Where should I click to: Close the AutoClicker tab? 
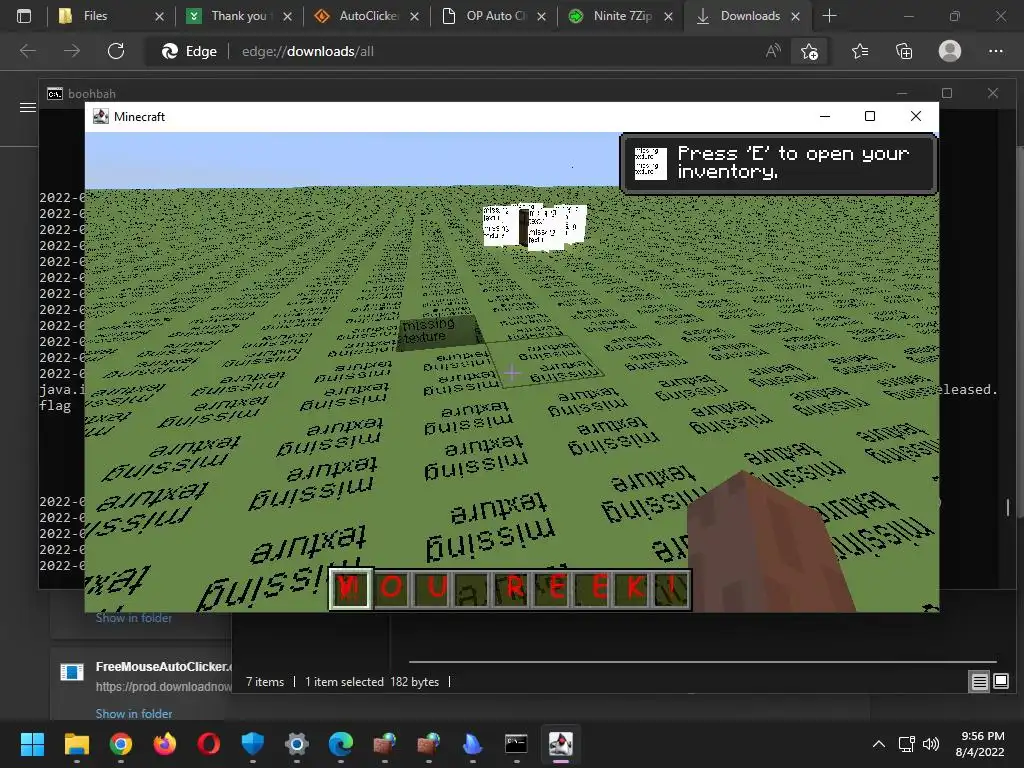(x=414, y=17)
